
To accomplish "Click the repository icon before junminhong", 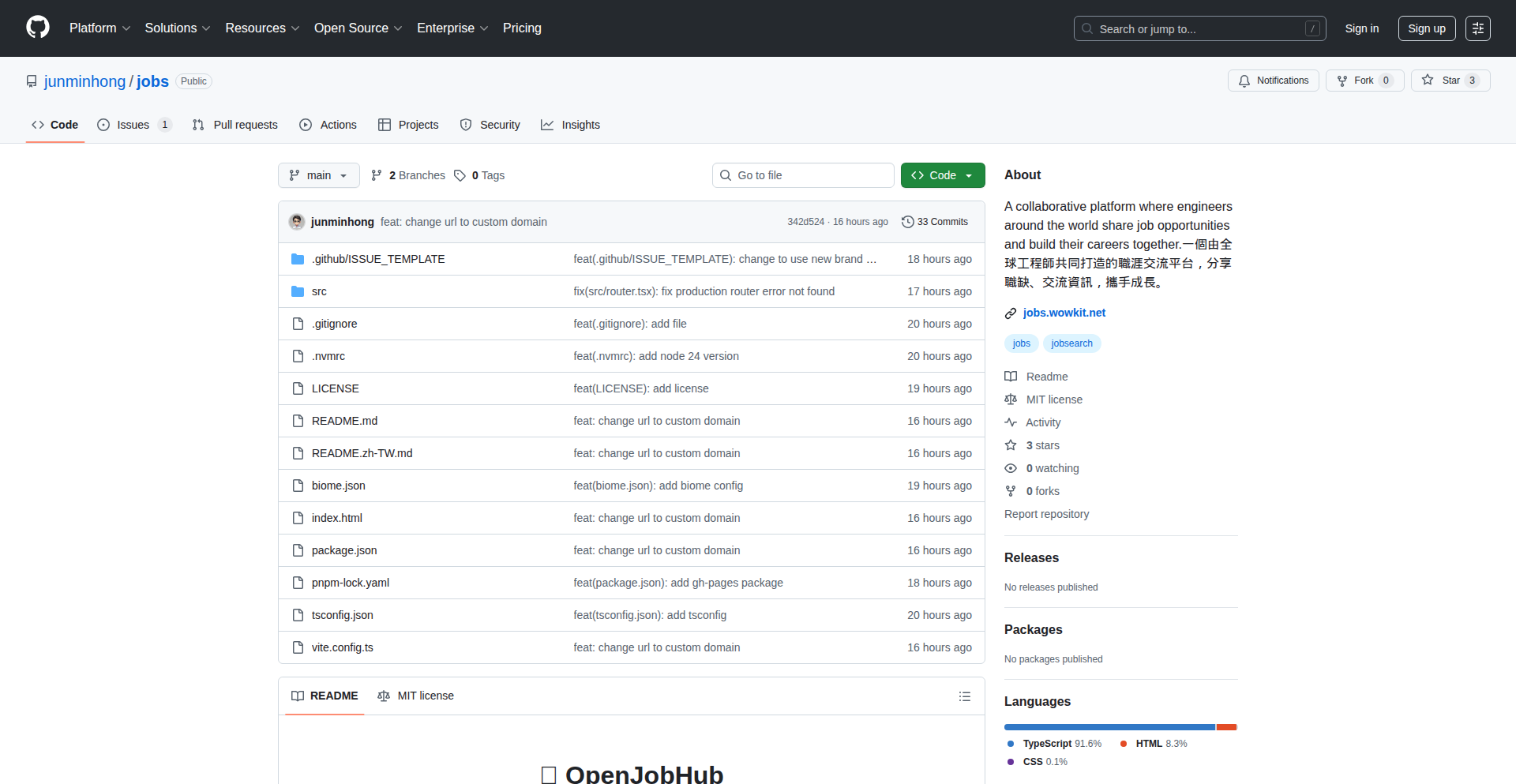I will 32,81.
